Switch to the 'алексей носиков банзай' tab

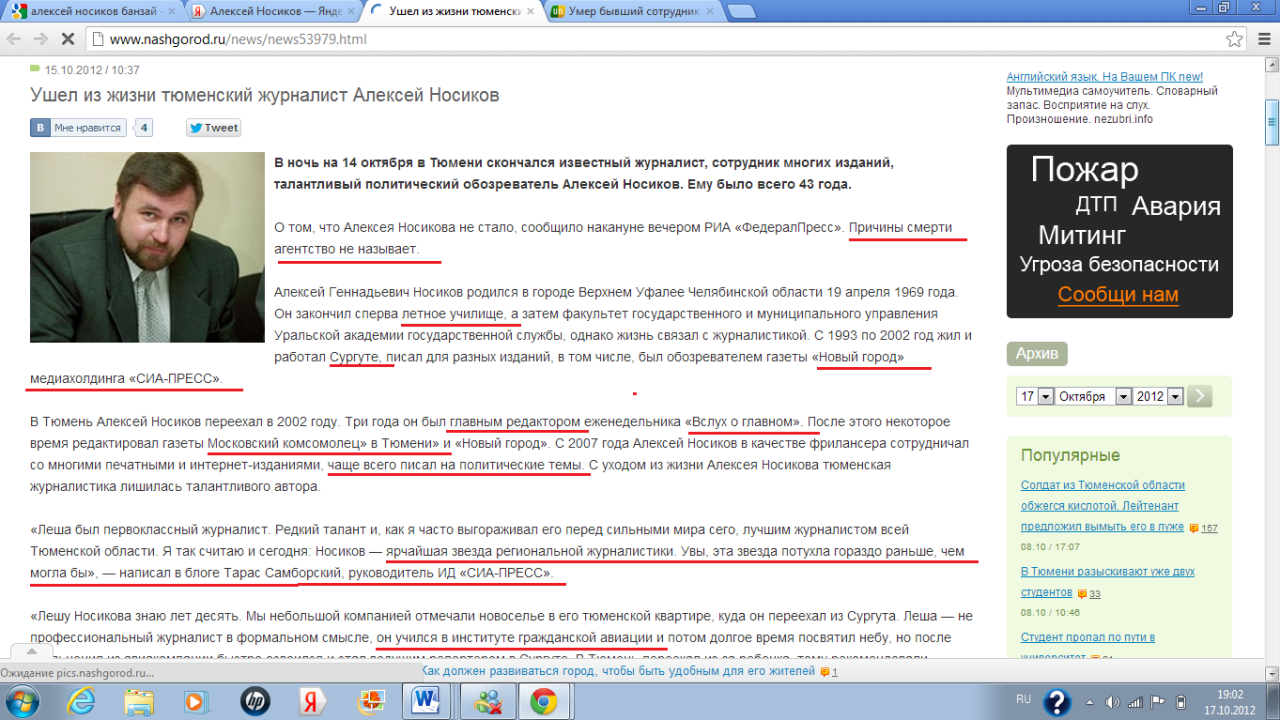point(89,12)
